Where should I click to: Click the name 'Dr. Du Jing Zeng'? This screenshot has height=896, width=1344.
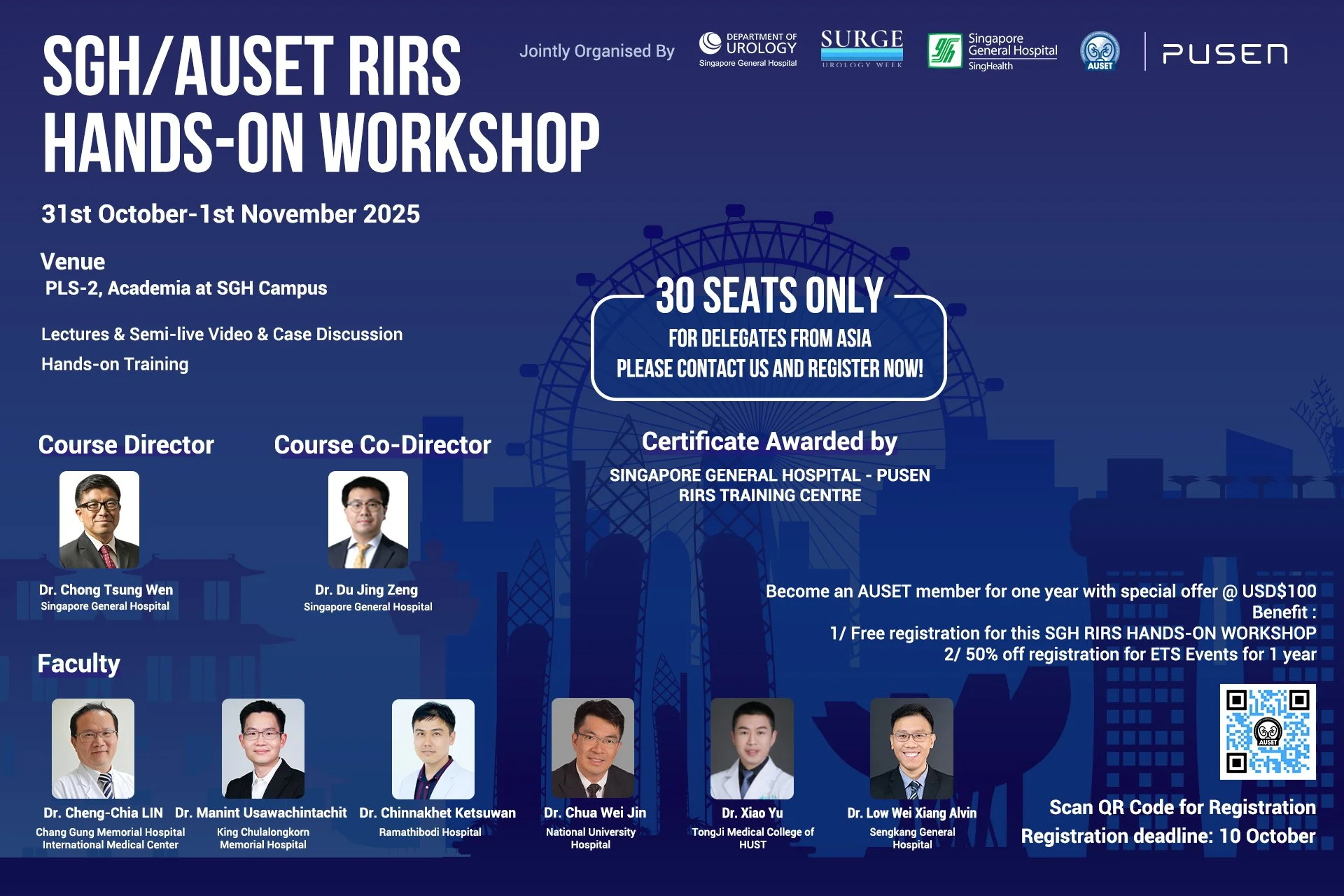click(367, 590)
